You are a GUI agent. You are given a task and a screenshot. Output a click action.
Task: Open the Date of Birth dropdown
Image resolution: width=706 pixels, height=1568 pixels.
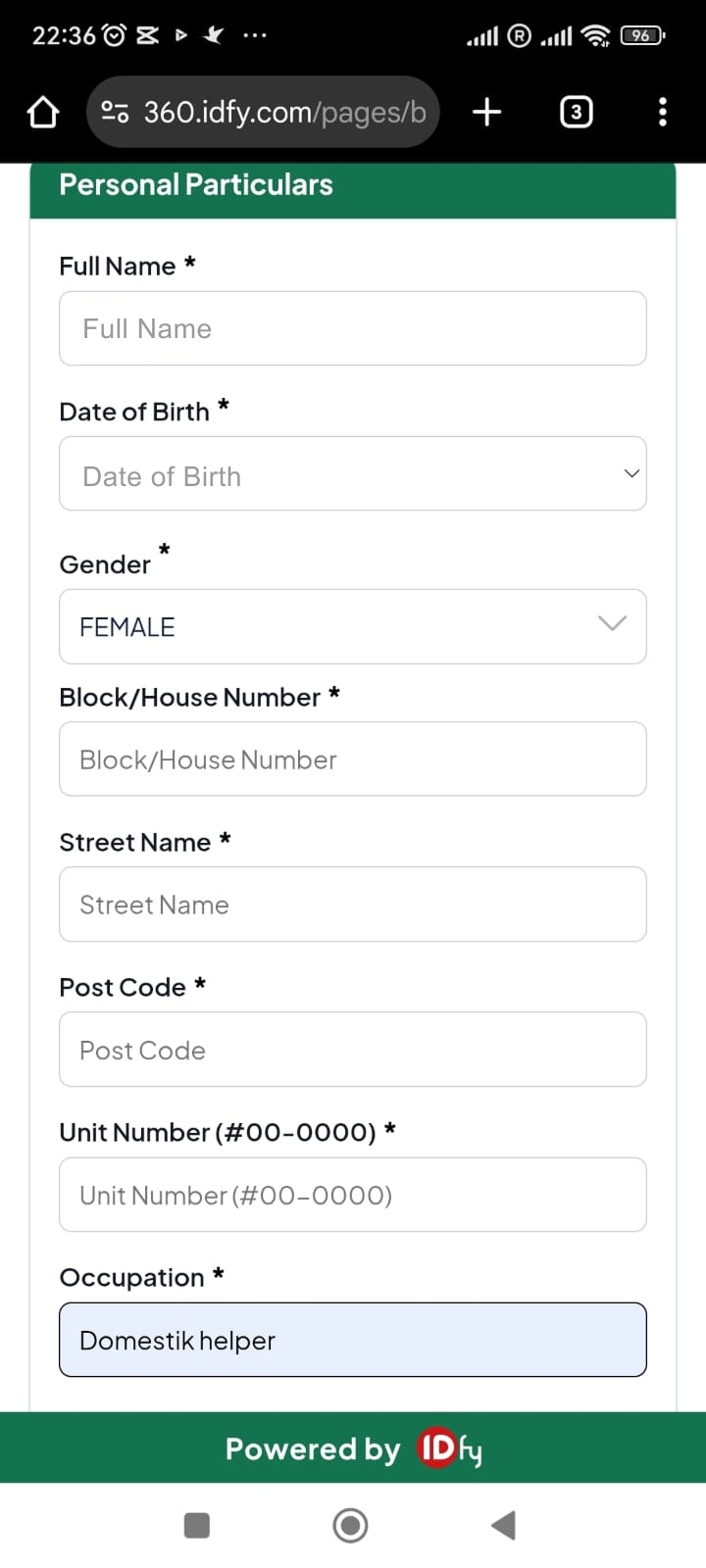coord(353,474)
